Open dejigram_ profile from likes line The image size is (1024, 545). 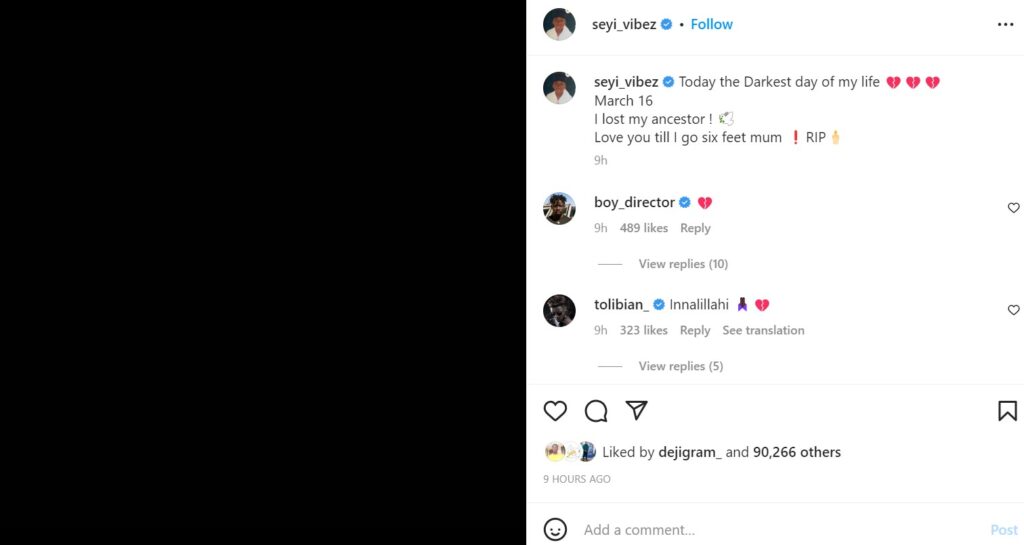click(x=689, y=452)
